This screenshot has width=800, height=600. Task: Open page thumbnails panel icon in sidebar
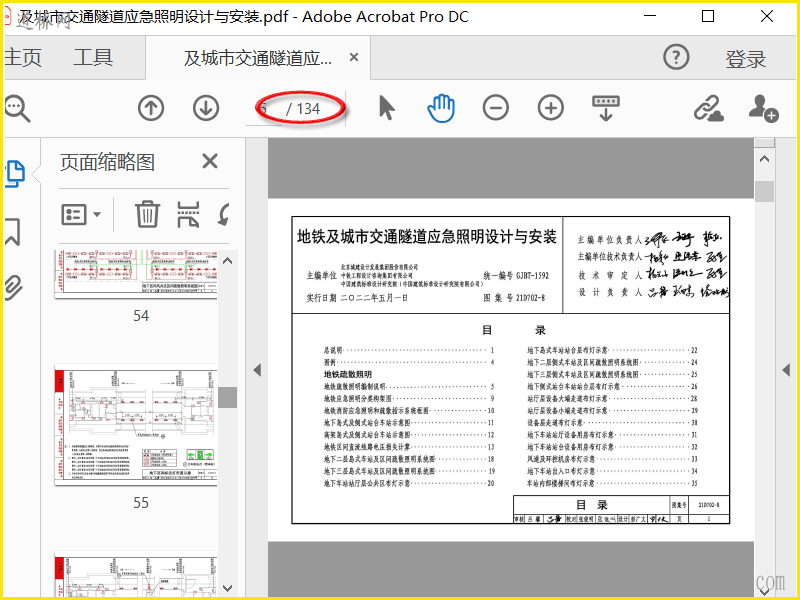15,173
